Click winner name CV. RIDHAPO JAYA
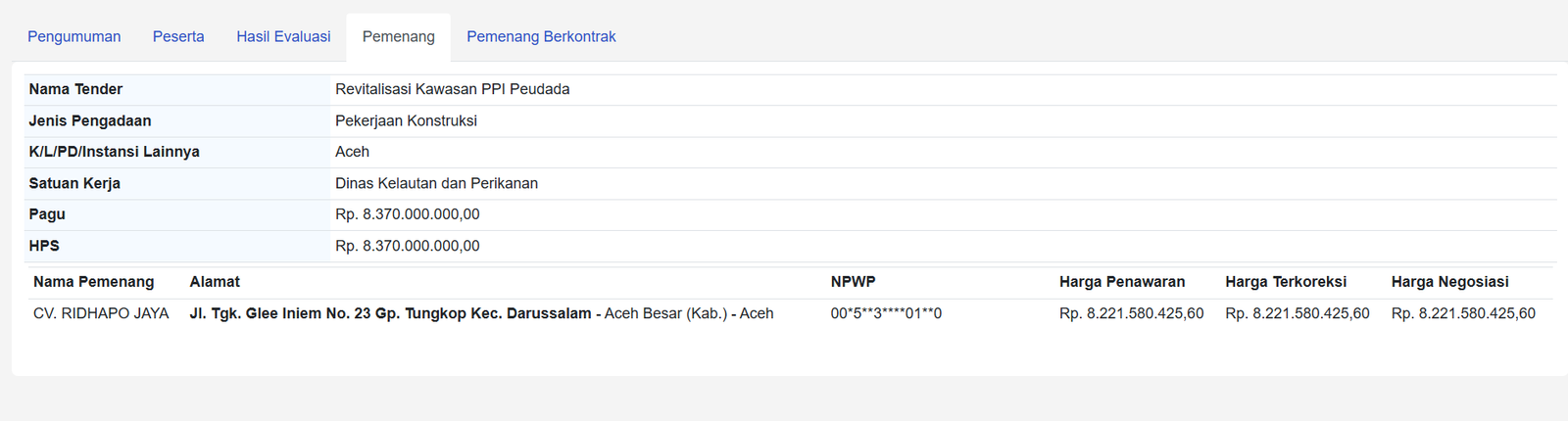 [101, 313]
